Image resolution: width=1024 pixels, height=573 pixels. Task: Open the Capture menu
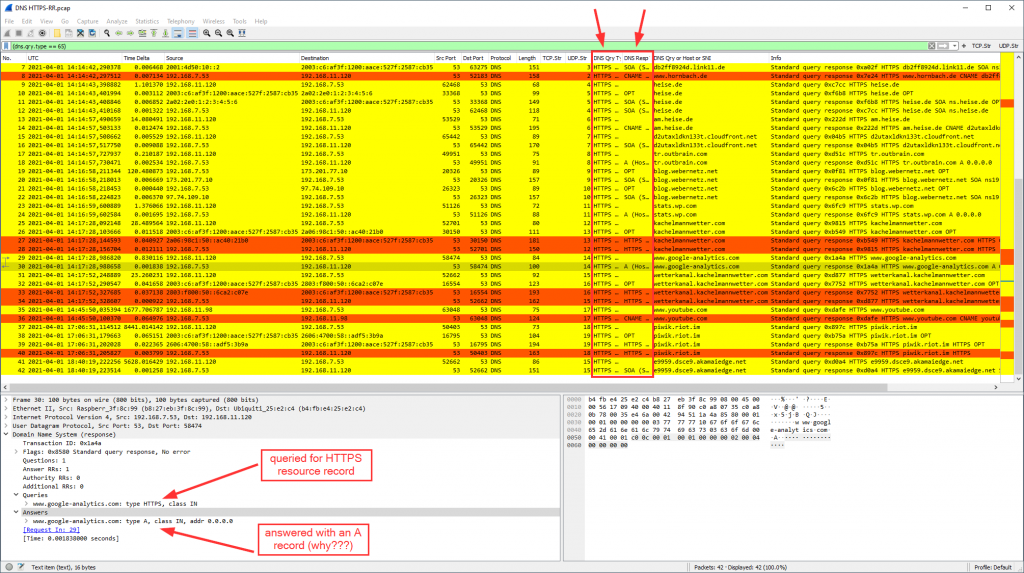88,22
